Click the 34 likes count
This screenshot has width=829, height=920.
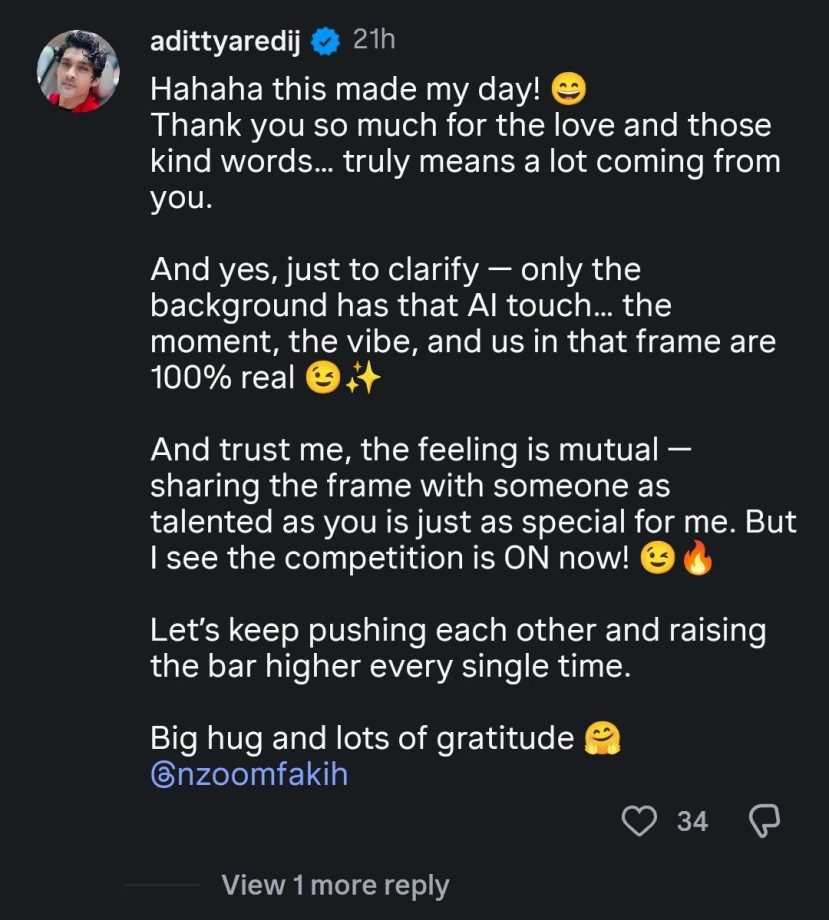point(692,821)
